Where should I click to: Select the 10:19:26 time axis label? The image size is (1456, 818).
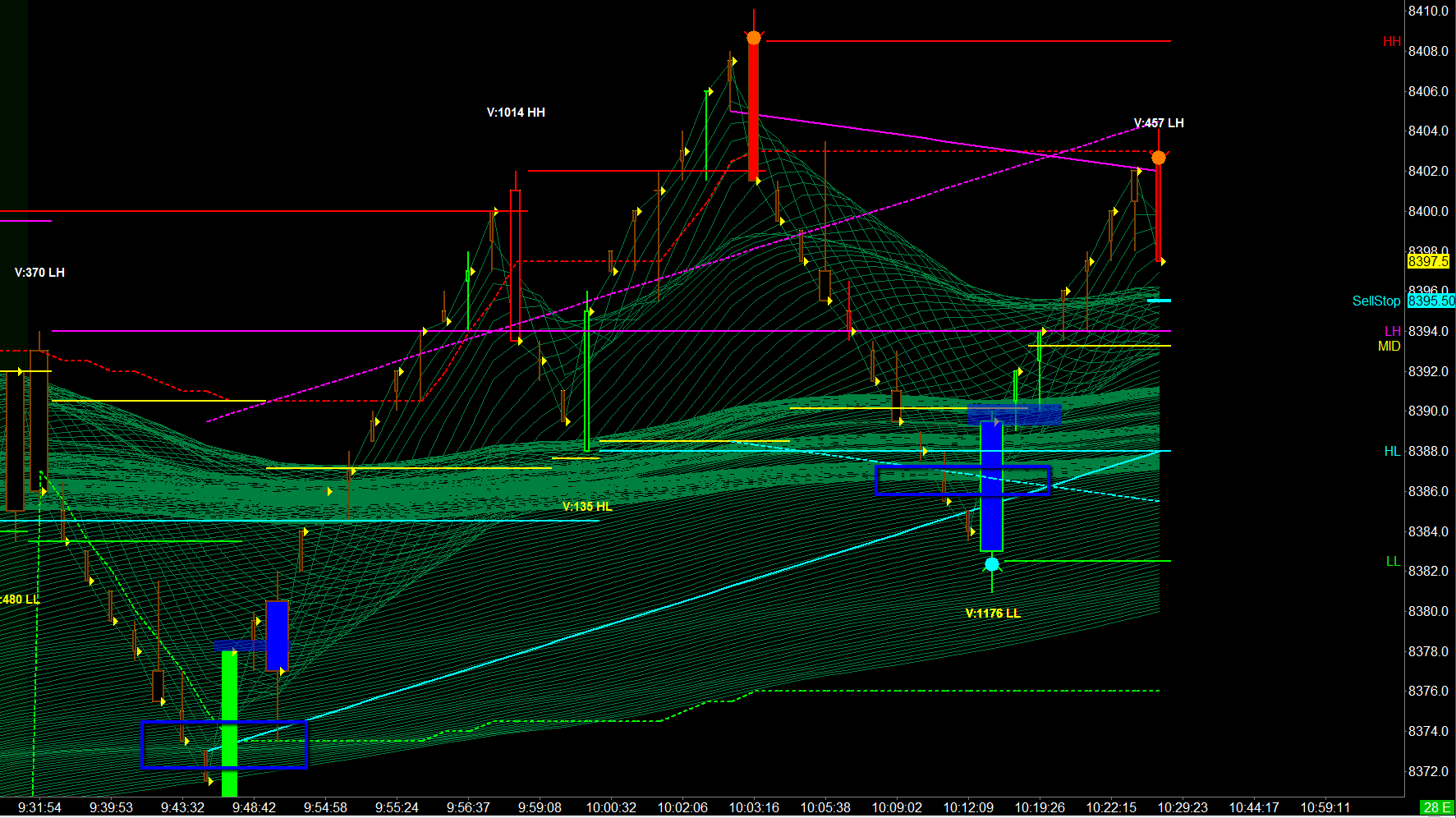click(x=1040, y=808)
